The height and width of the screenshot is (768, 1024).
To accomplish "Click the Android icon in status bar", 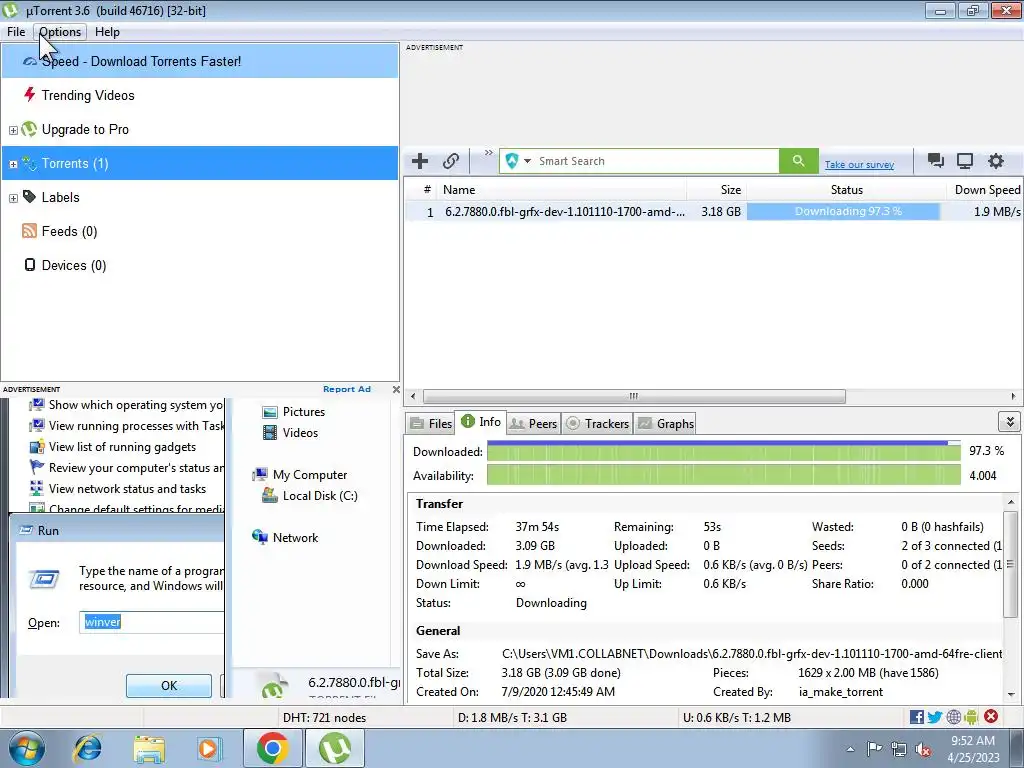I will [971, 717].
